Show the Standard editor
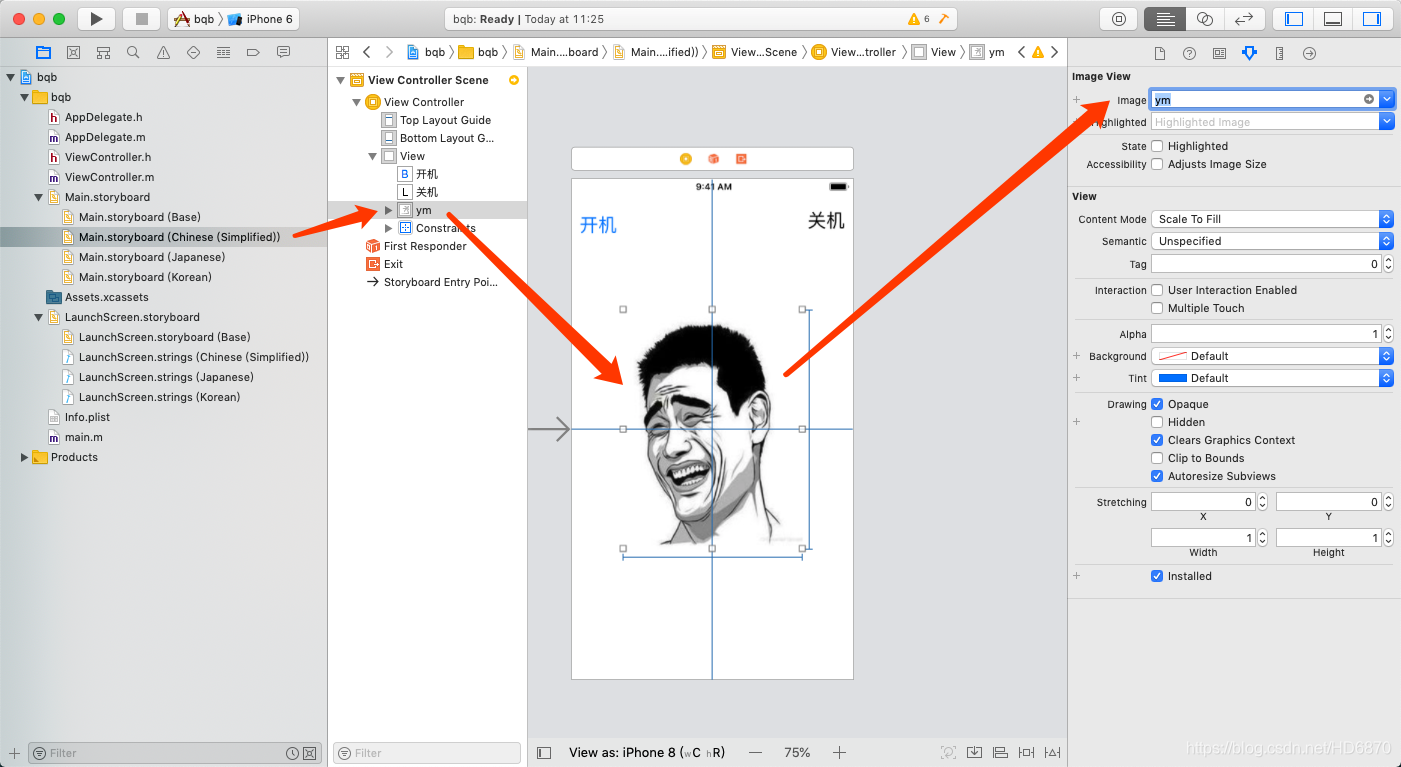This screenshot has height=767, width=1401. click(x=1166, y=18)
